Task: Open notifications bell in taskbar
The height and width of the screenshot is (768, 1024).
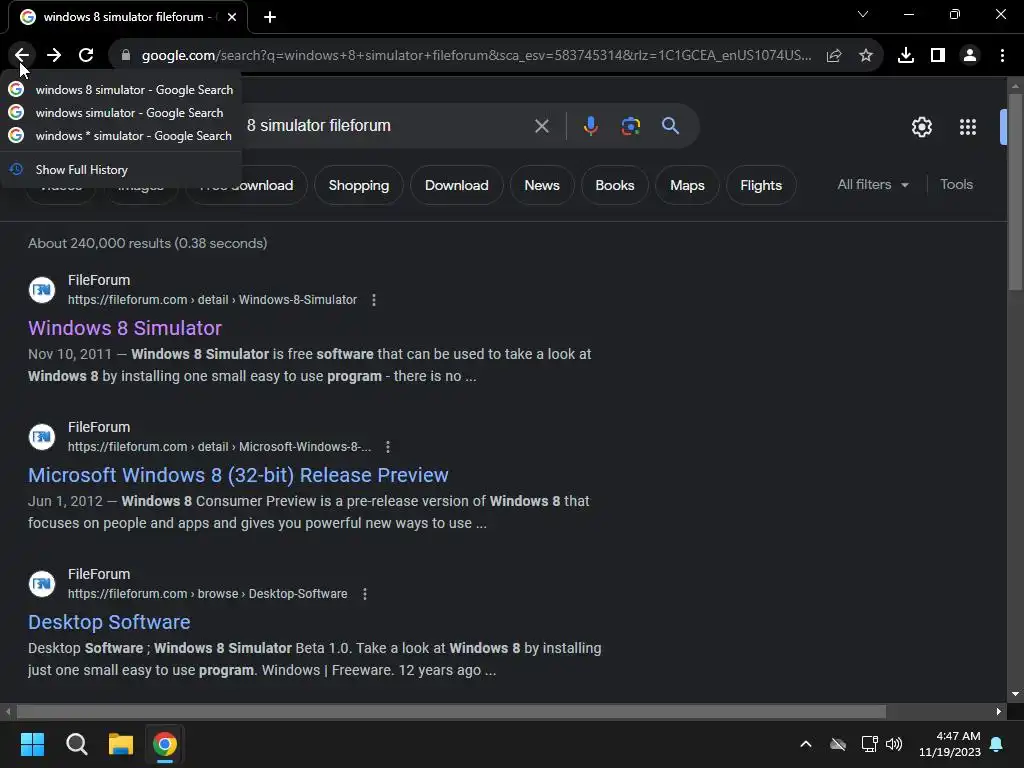Action: click(997, 744)
